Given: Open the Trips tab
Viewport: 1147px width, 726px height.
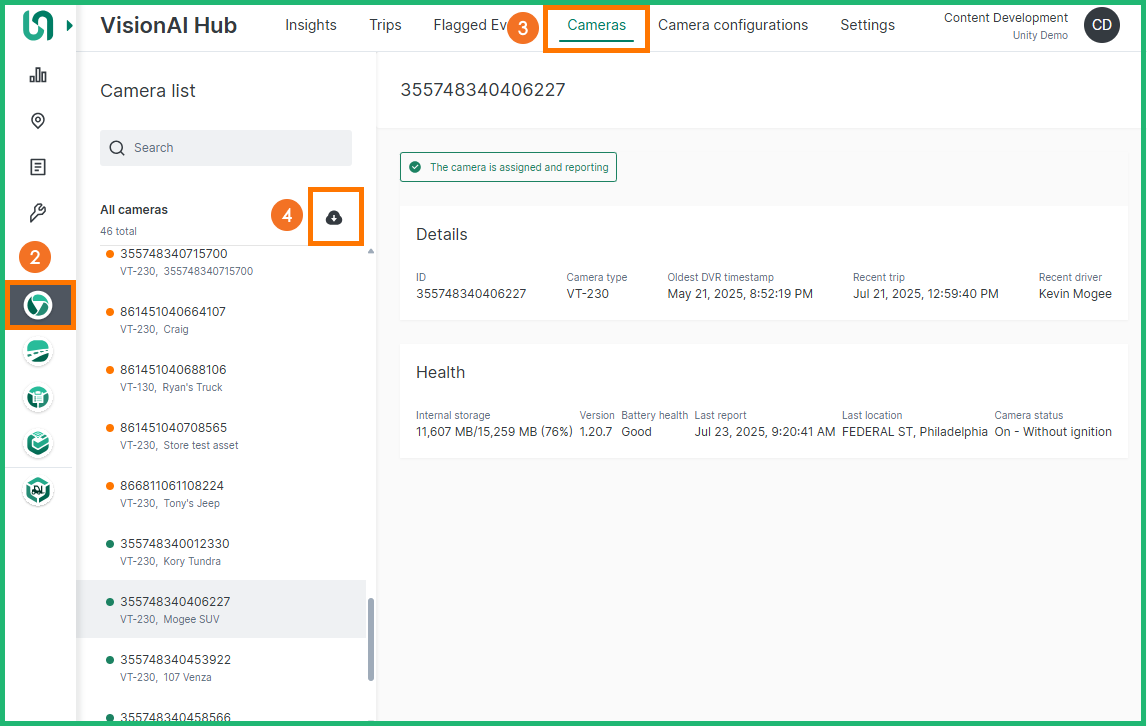Looking at the screenshot, I should [x=385, y=25].
